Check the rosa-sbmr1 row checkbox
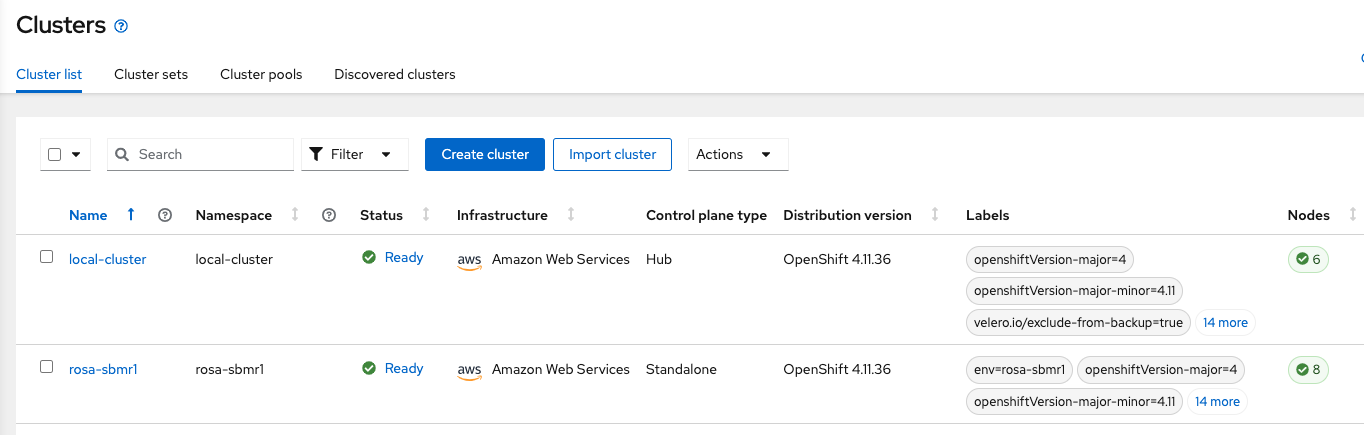 point(46,367)
